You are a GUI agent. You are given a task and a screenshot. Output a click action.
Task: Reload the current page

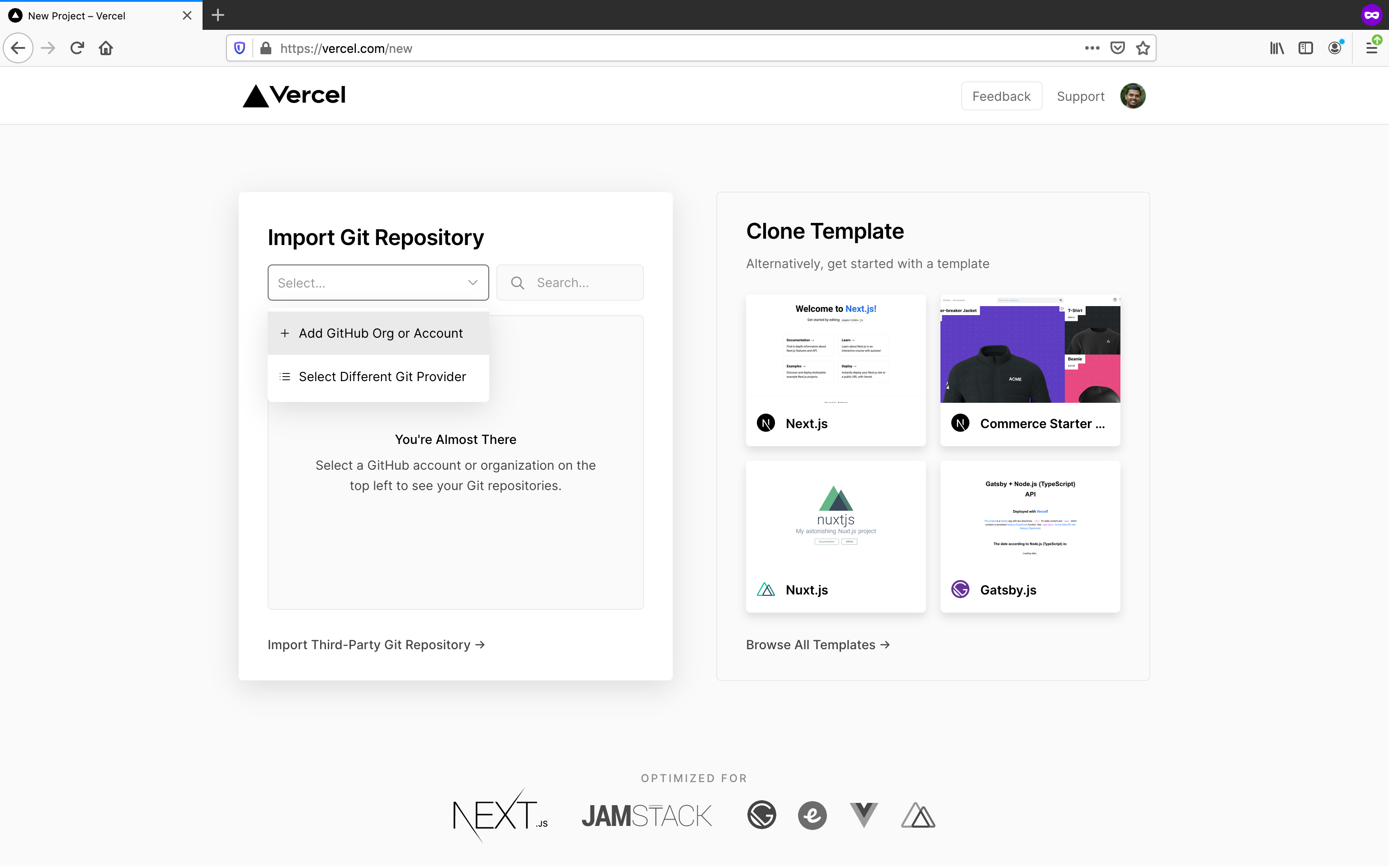coord(77,48)
